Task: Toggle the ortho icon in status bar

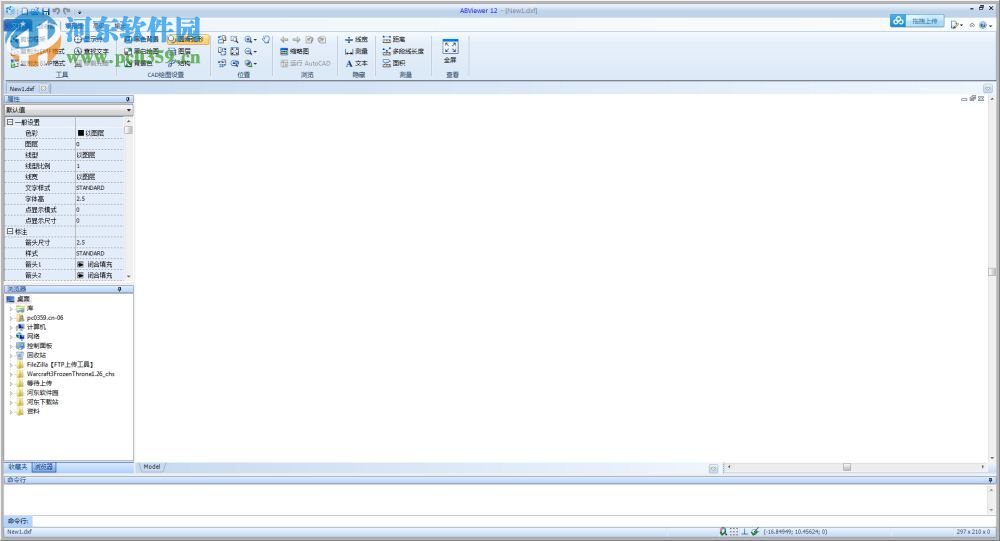Action: (x=744, y=531)
